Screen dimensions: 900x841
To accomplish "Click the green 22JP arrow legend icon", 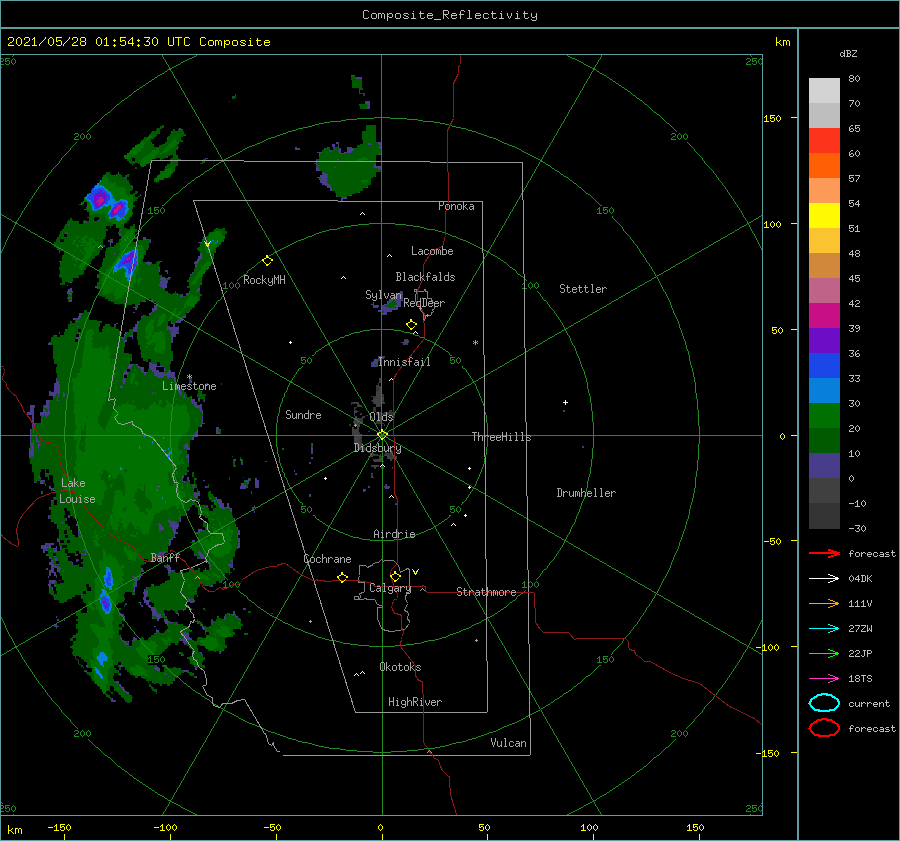I will (824, 653).
